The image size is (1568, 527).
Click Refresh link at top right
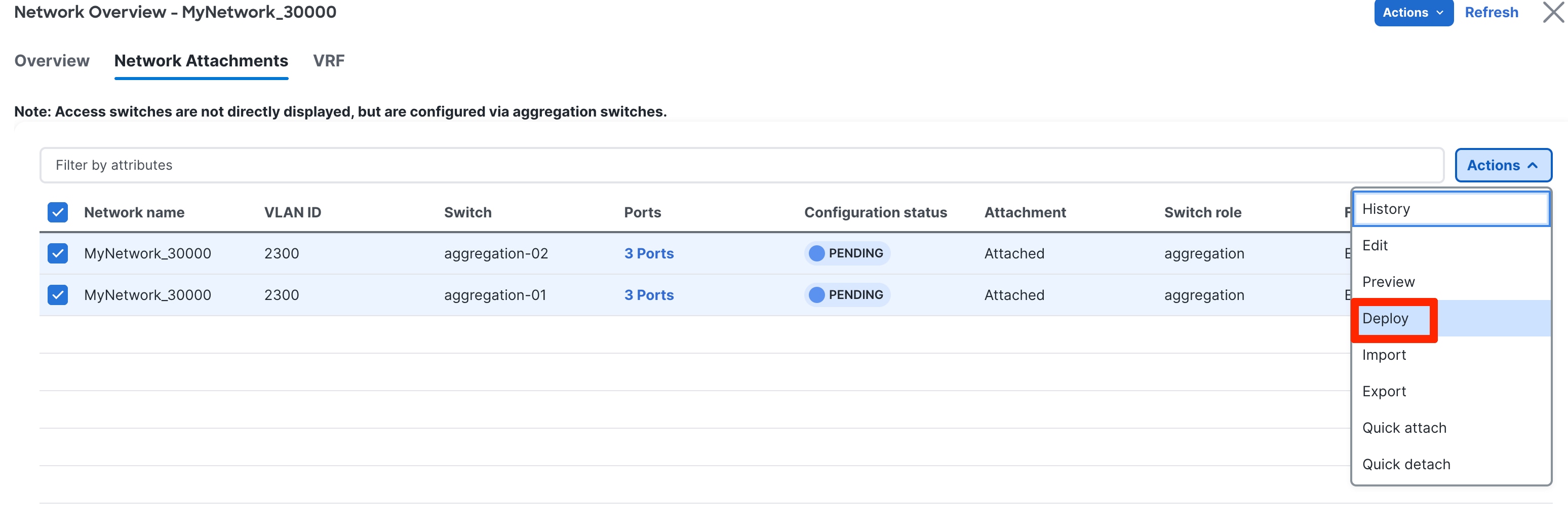pos(1492,13)
